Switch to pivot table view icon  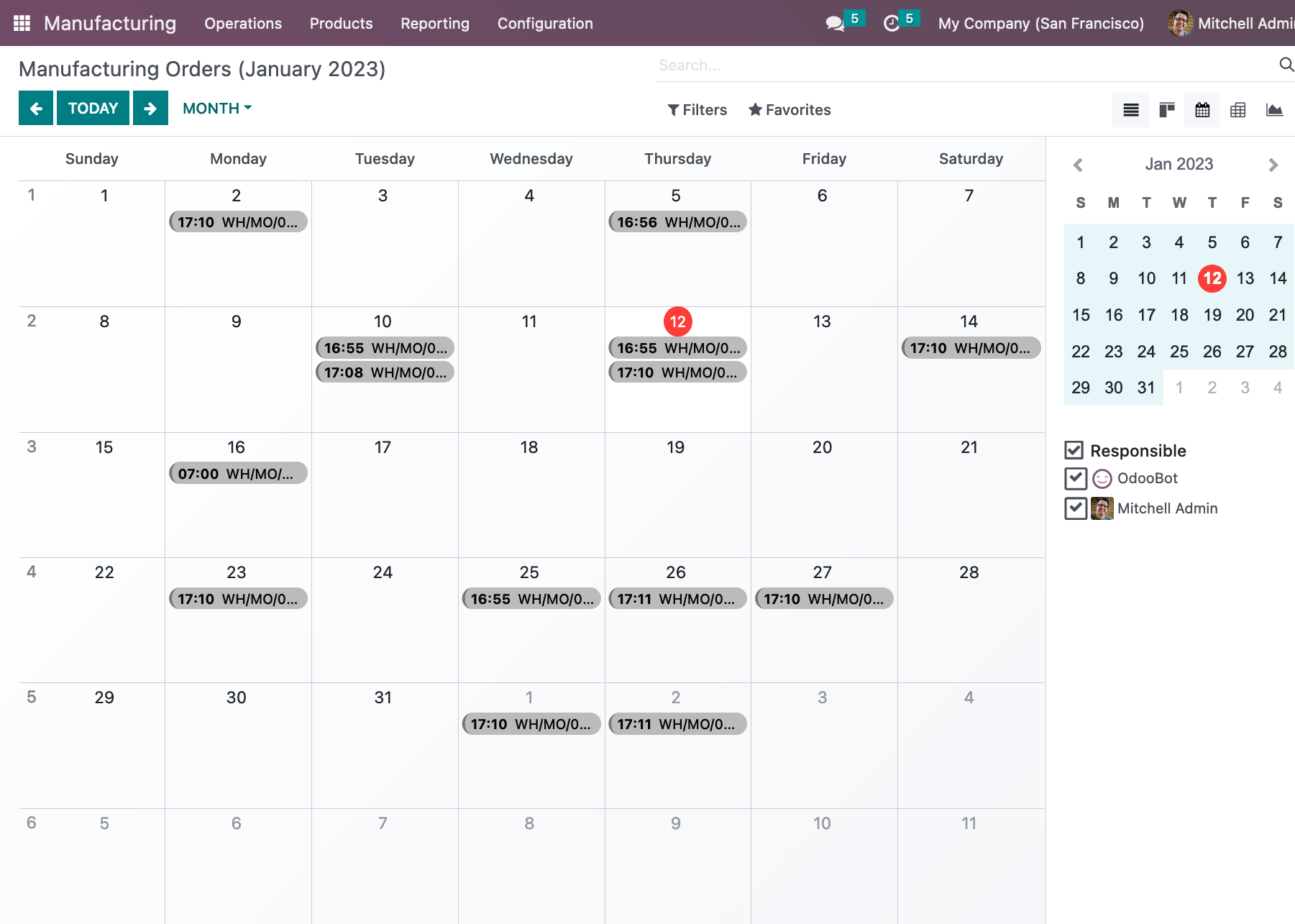coord(1238,110)
